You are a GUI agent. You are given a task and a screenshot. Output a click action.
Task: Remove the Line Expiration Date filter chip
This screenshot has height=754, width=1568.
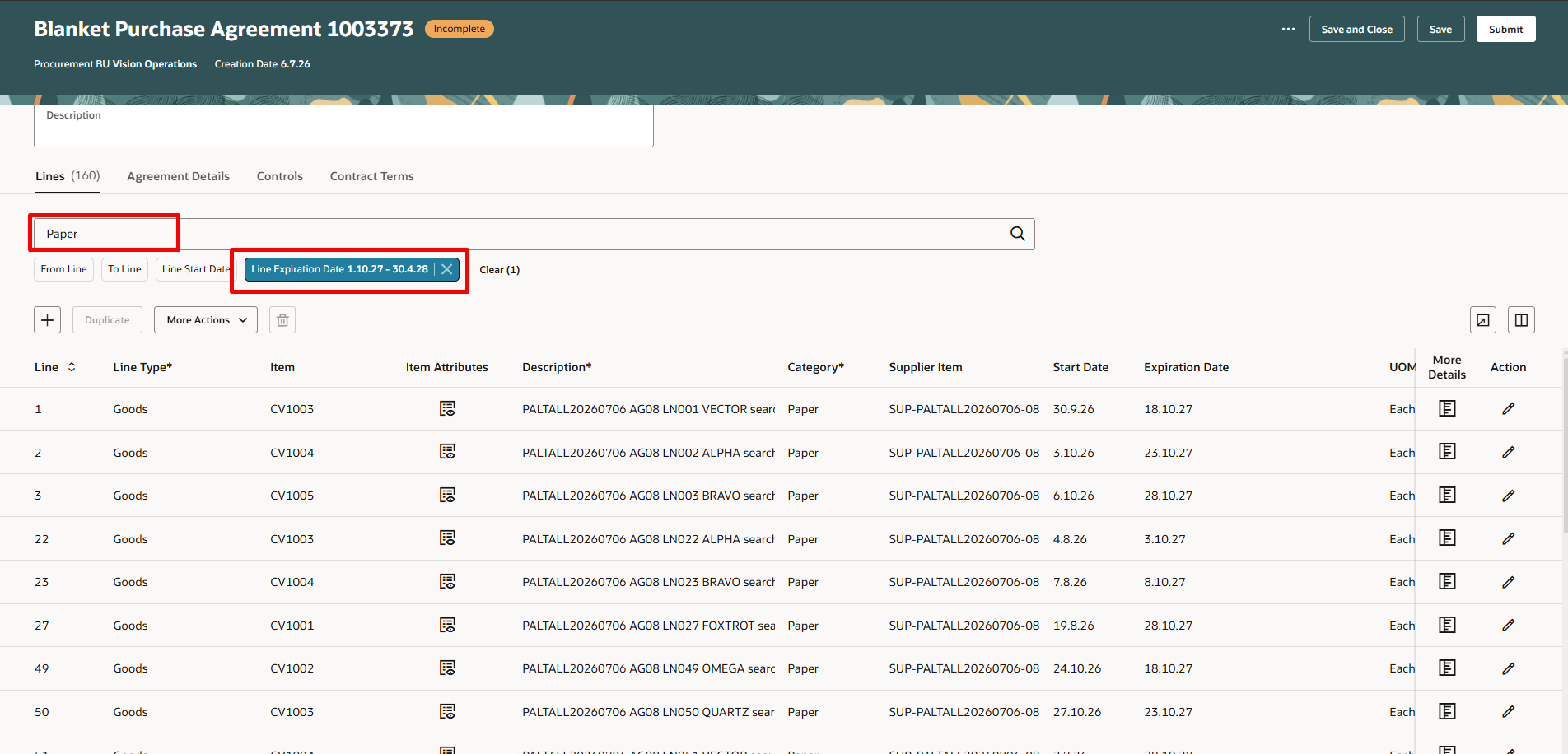pyautogui.click(x=446, y=269)
